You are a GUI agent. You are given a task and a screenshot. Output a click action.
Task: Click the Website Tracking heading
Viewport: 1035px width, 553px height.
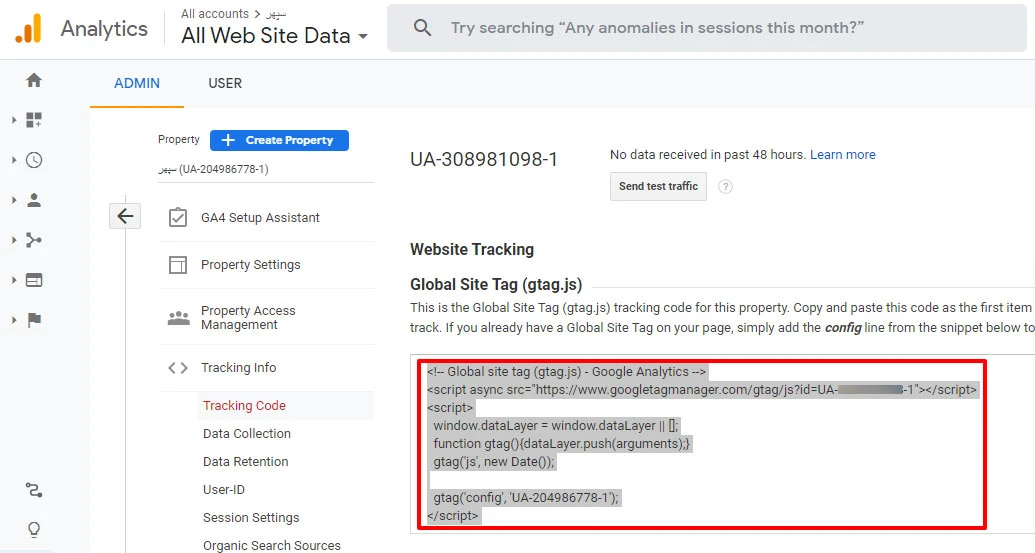pyautogui.click(x=472, y=249)
